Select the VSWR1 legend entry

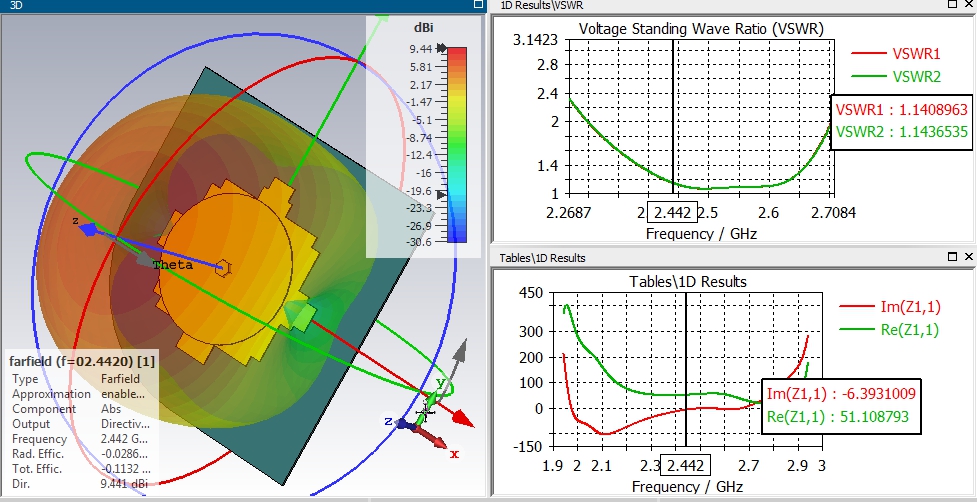tap(897, 54)
